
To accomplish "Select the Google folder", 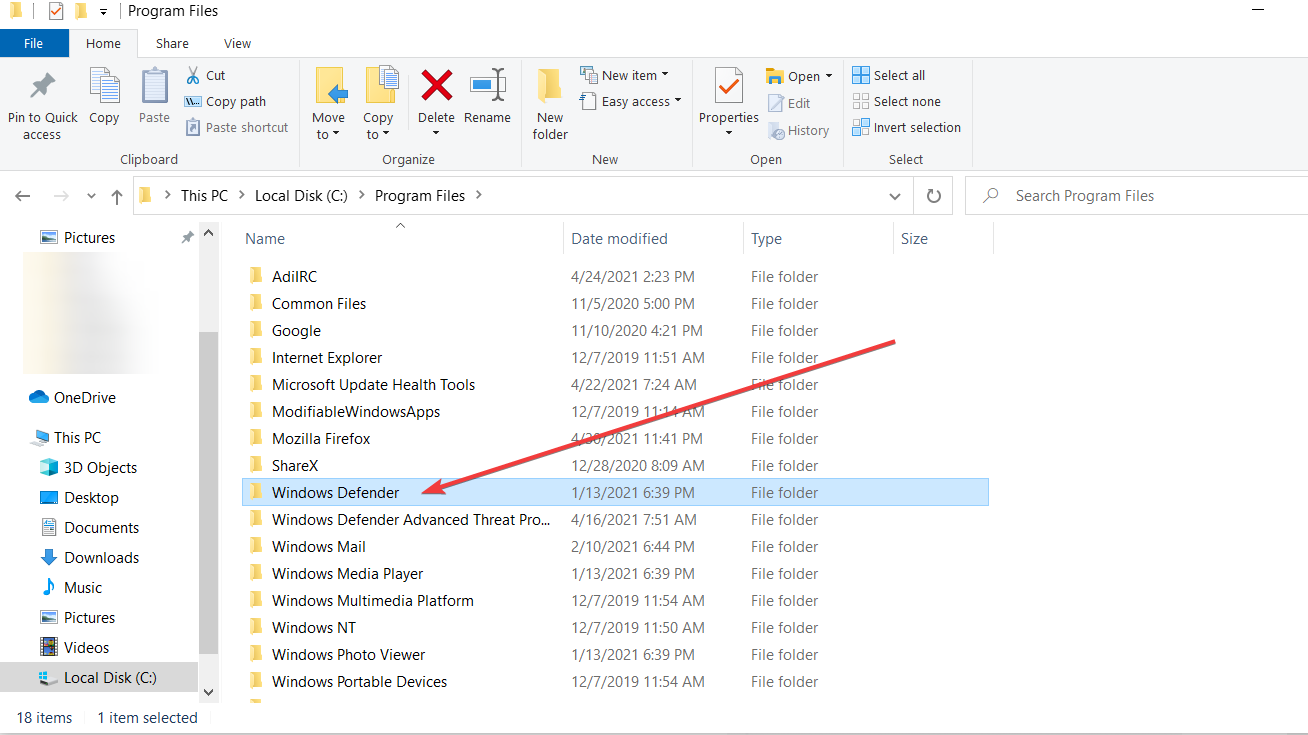I will [296, 330].
